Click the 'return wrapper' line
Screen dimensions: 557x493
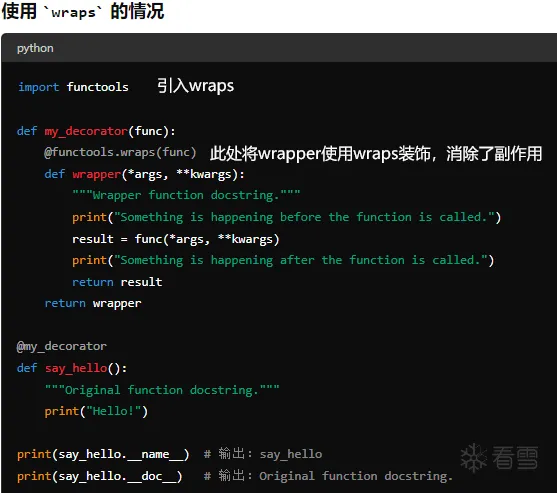(93, 304)
